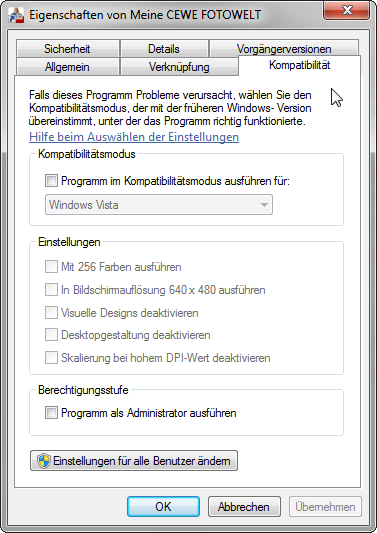Switch to the Sicherheit tab
Screen dimensions: 377x533
click(x=67, y=49)
